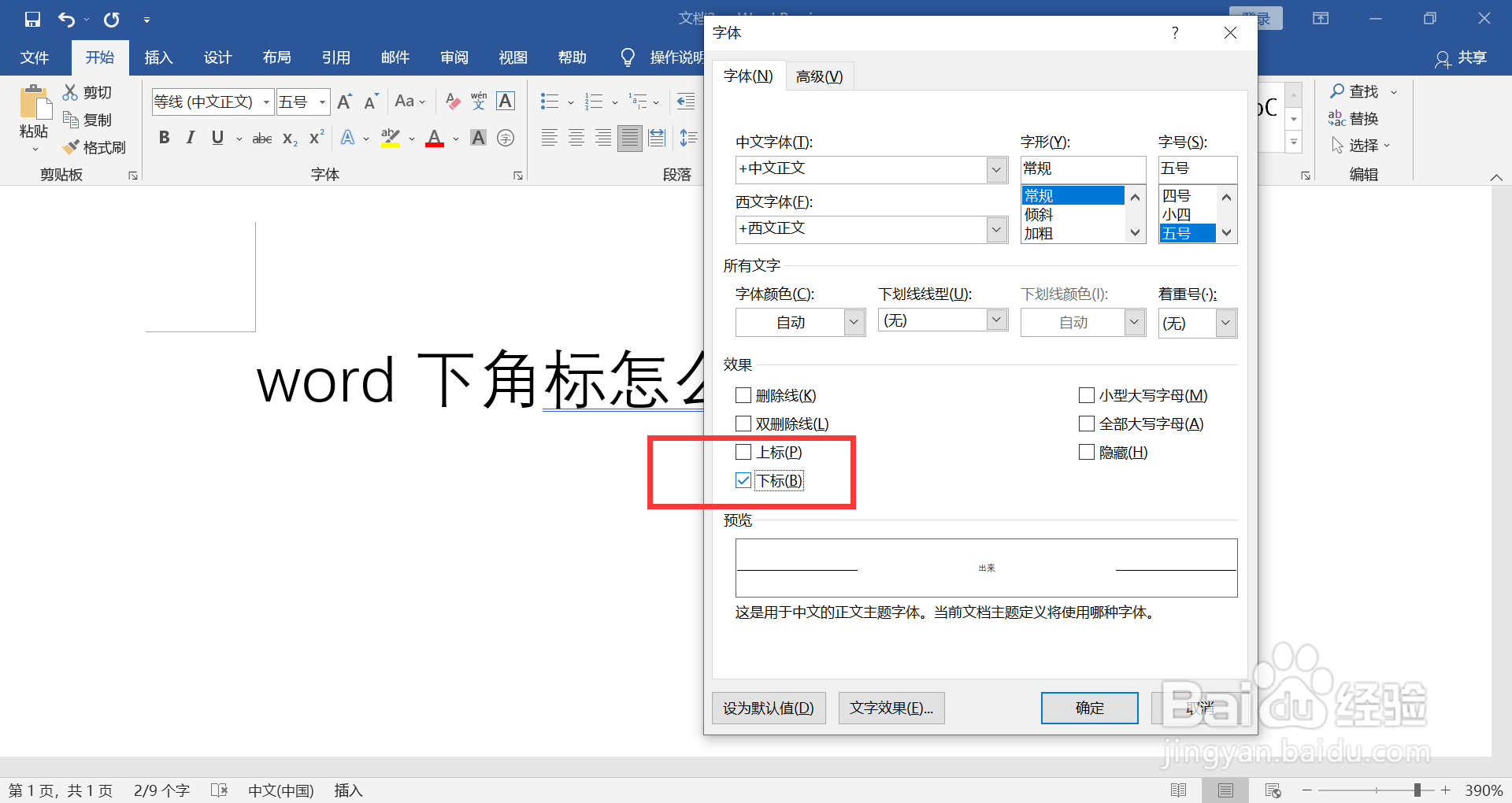
Task: Open the File (文件) tab
Action: click(35, 57)
